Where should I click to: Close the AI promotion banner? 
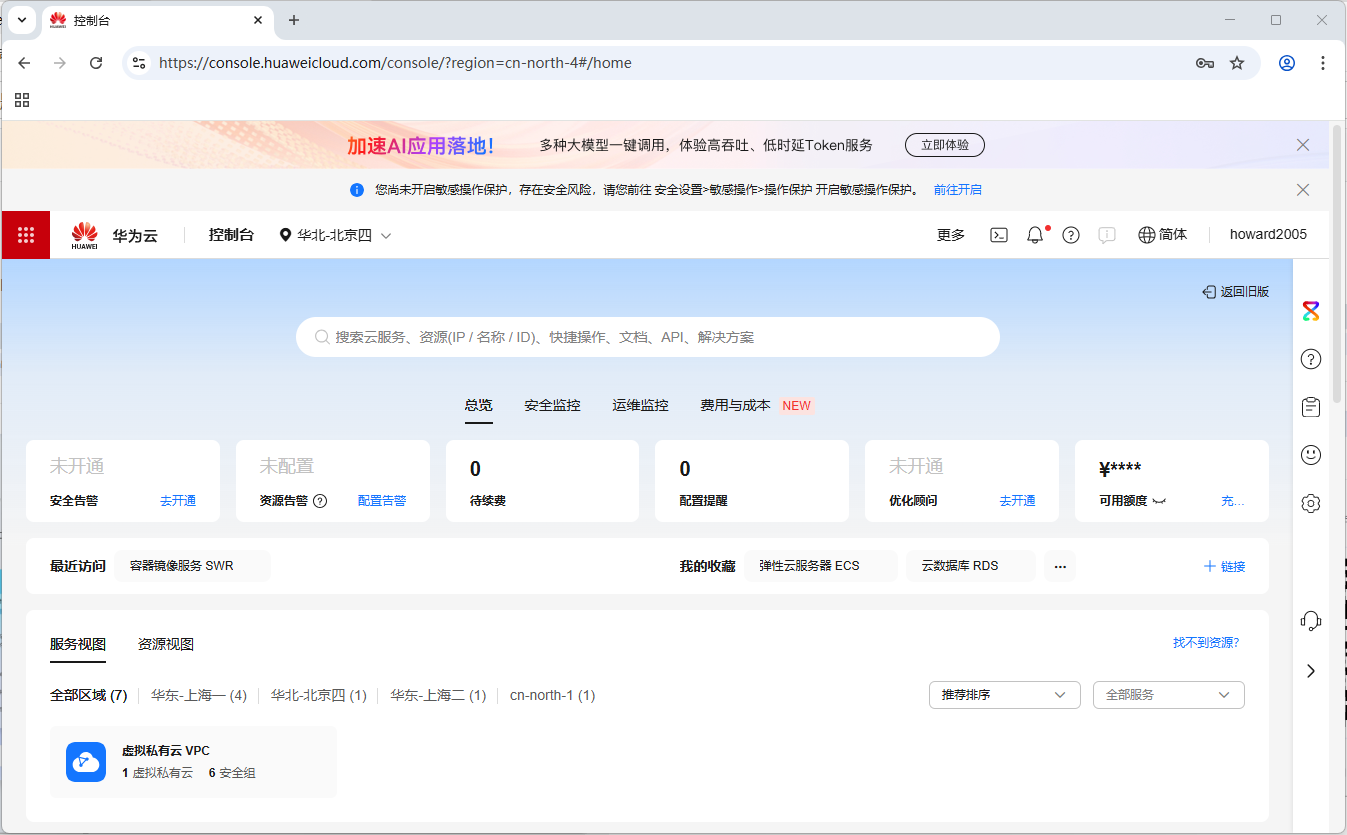1303,145
